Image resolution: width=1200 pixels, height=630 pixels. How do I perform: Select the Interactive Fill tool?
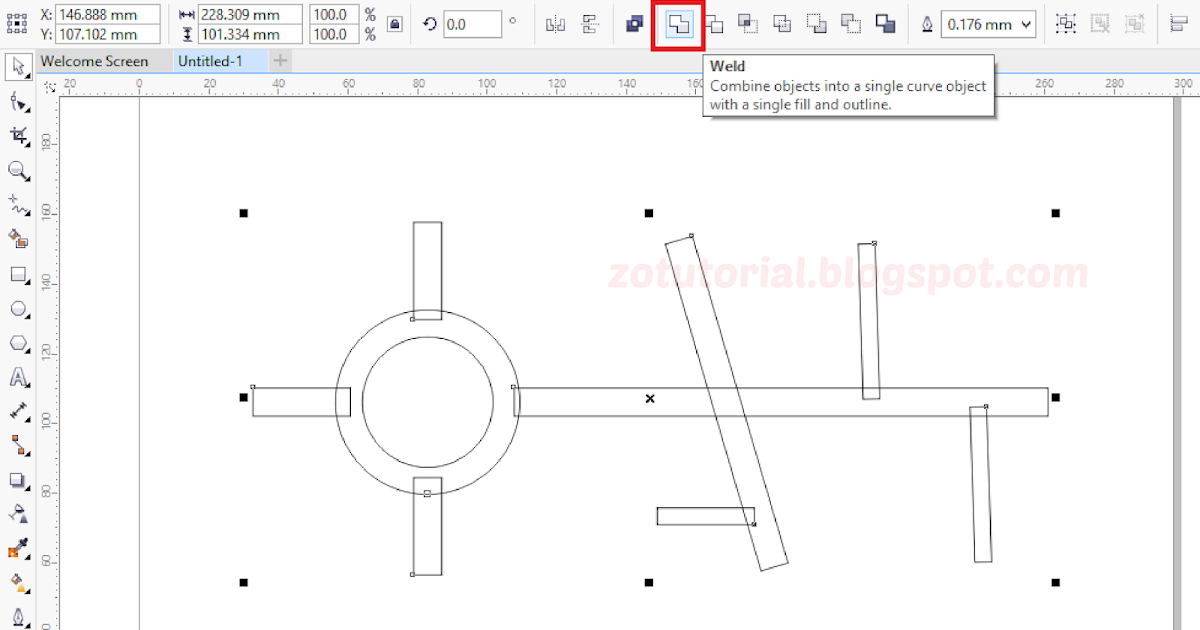pos(18,583)
